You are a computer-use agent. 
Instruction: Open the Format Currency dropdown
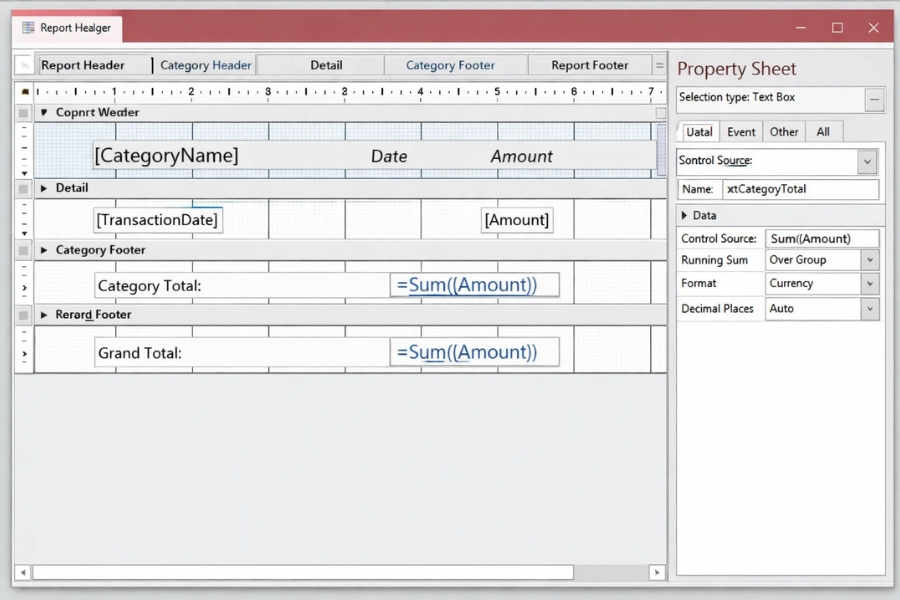point(869,284)
